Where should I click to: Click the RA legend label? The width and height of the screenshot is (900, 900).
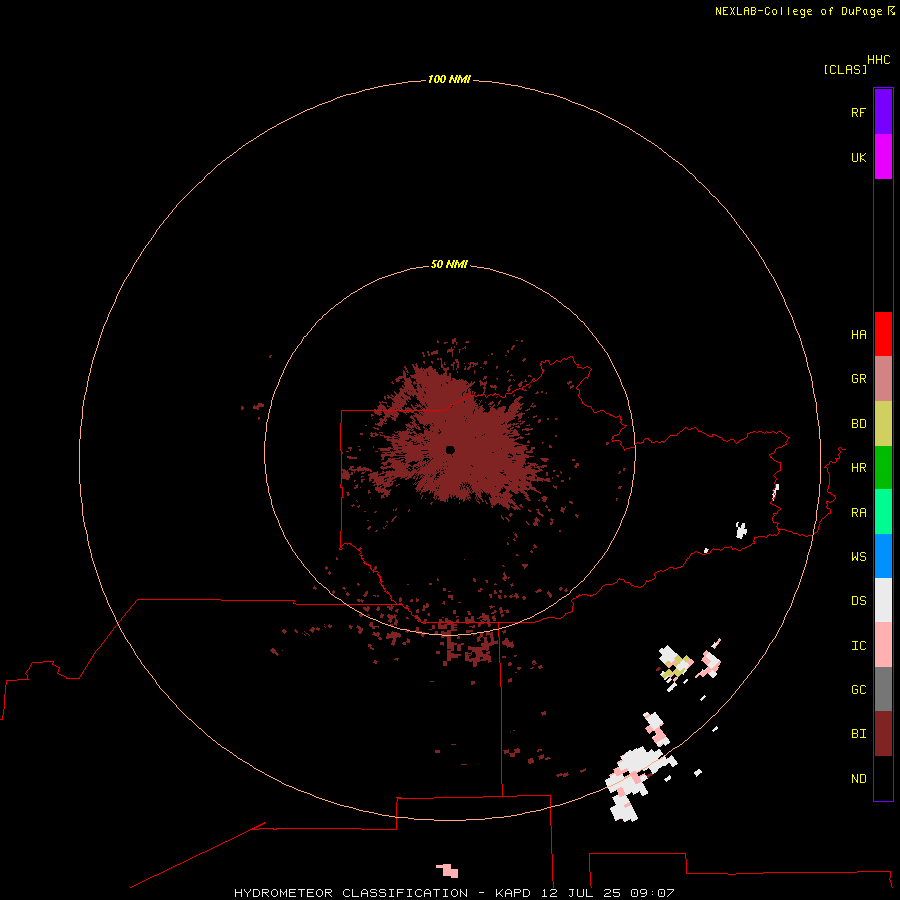pyautogui.click(x=858, y=513)
